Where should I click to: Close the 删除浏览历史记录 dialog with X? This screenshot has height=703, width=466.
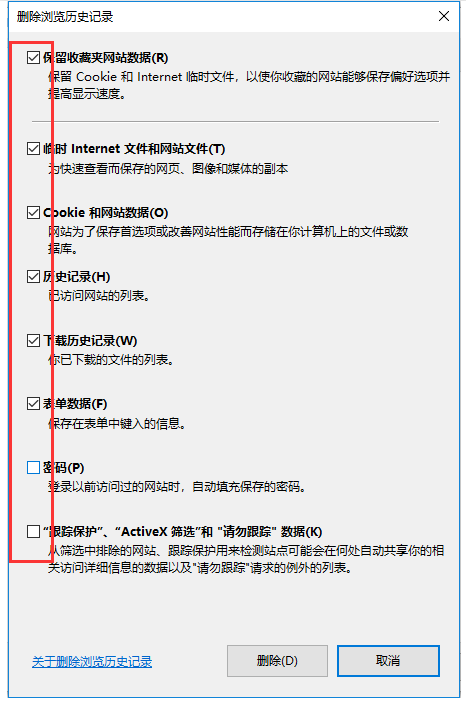444,16
